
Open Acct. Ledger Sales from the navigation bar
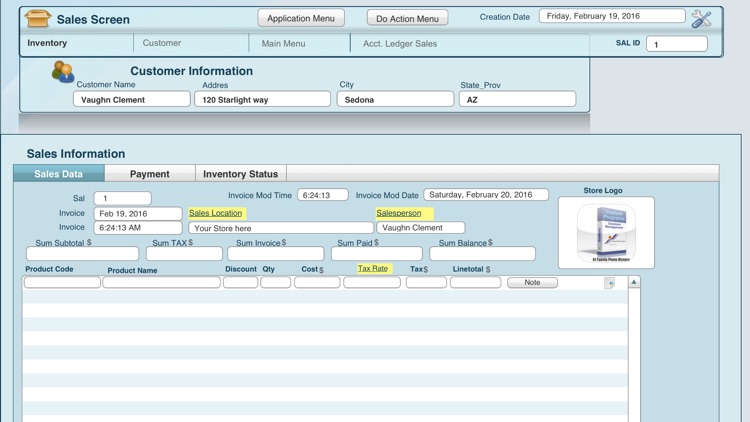pos(400,43)
